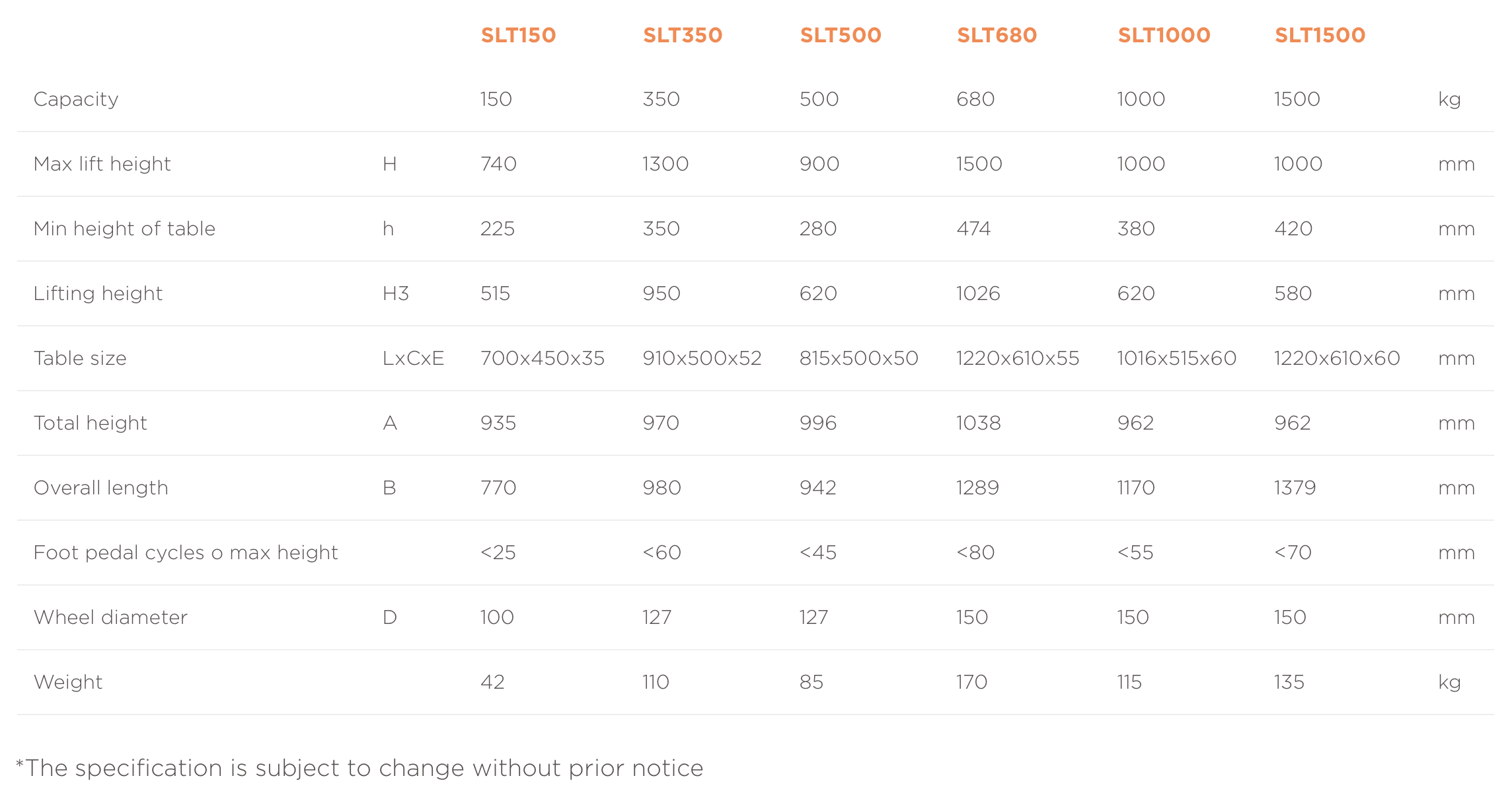Click the SLT500 column header
1512x809 pixels.
pos(841,35)
